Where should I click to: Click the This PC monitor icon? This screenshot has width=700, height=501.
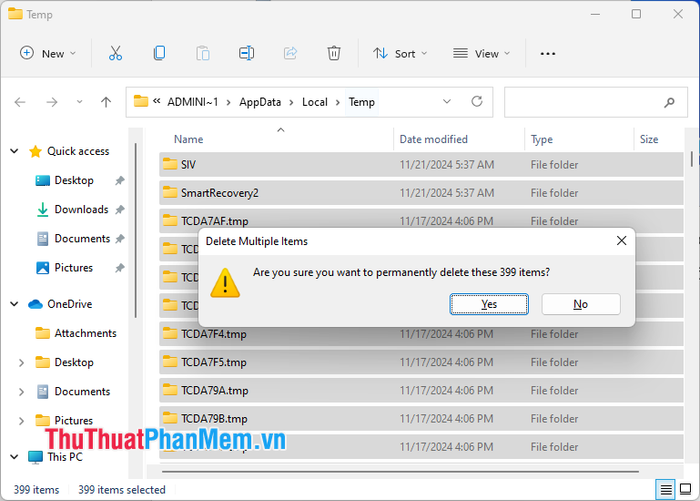35,457
